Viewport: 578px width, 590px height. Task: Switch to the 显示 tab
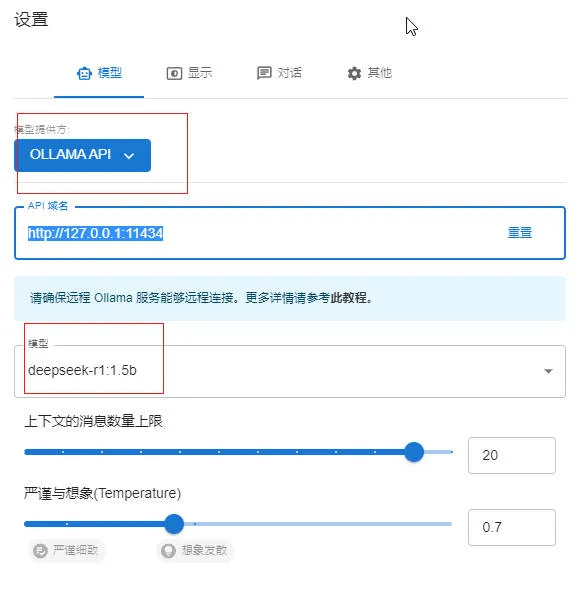click(189, 73)
